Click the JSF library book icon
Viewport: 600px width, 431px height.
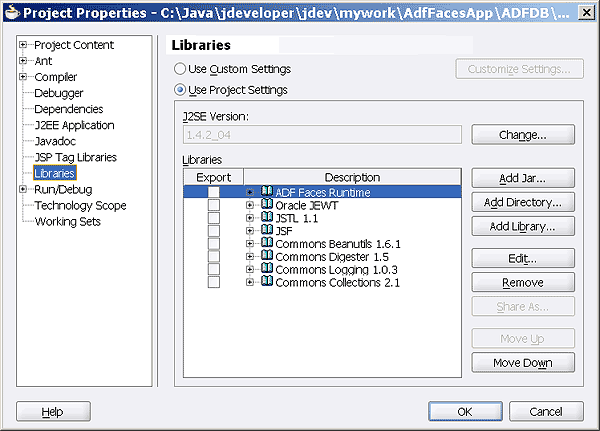click(267, 231)
